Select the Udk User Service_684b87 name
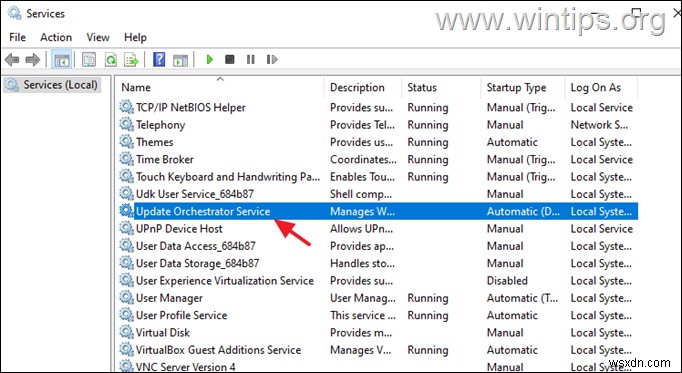This screenshot has width=682, height=373. click(x=194, y=194)
